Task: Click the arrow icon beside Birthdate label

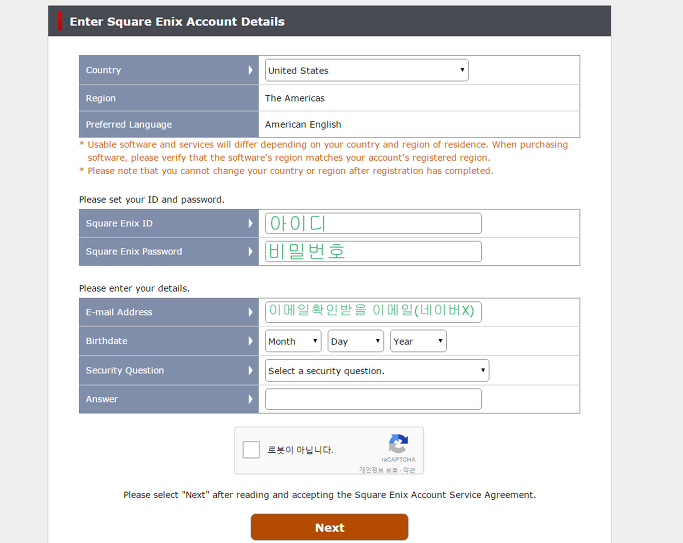Action: 250,341
